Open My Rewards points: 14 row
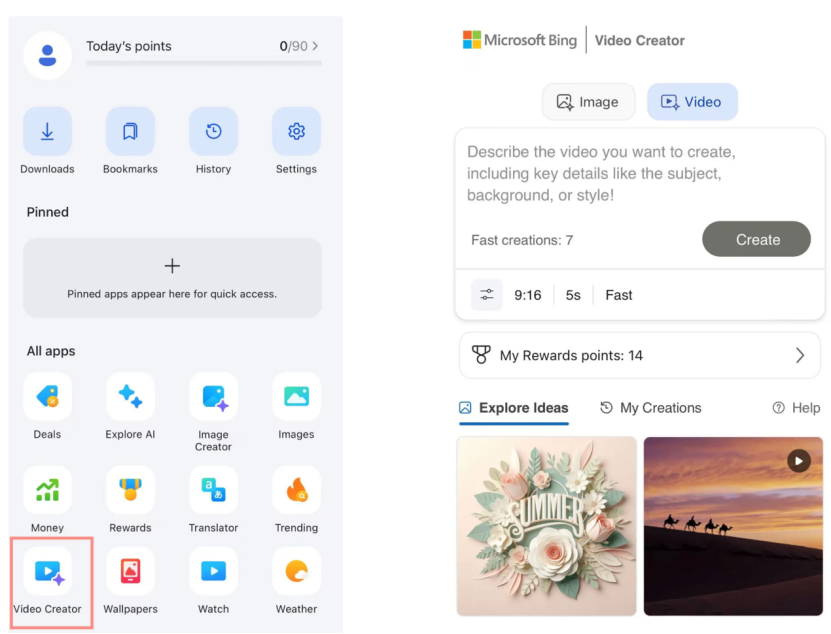 tap(640, 355)
